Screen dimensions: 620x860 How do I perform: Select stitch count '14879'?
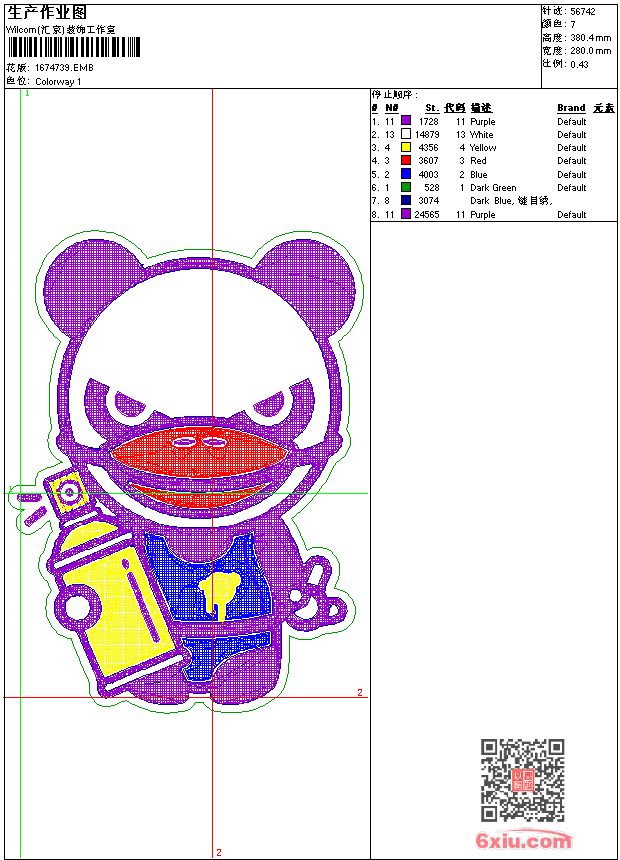[x=427, y=135]
